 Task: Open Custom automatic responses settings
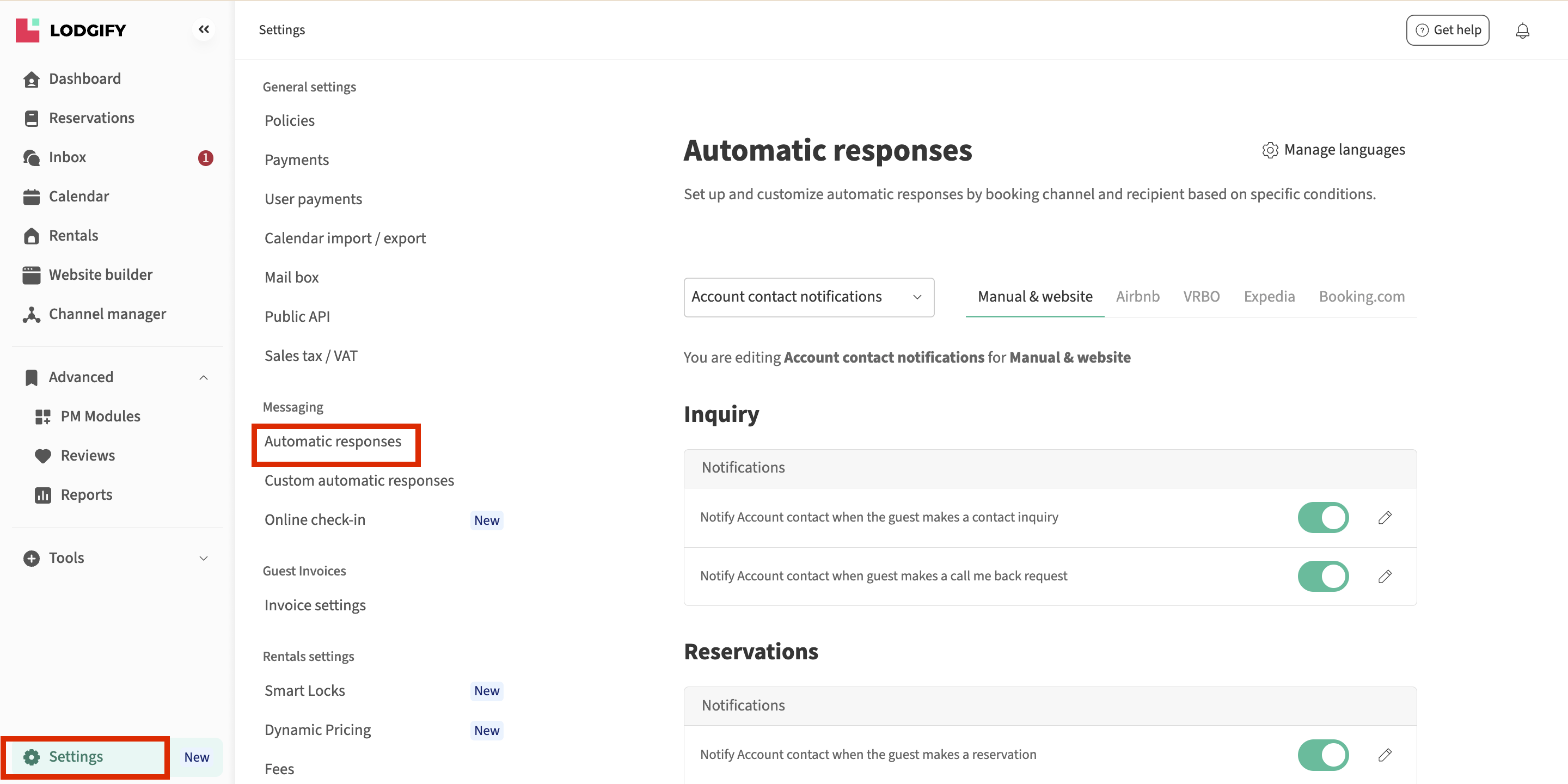(359, 480)
